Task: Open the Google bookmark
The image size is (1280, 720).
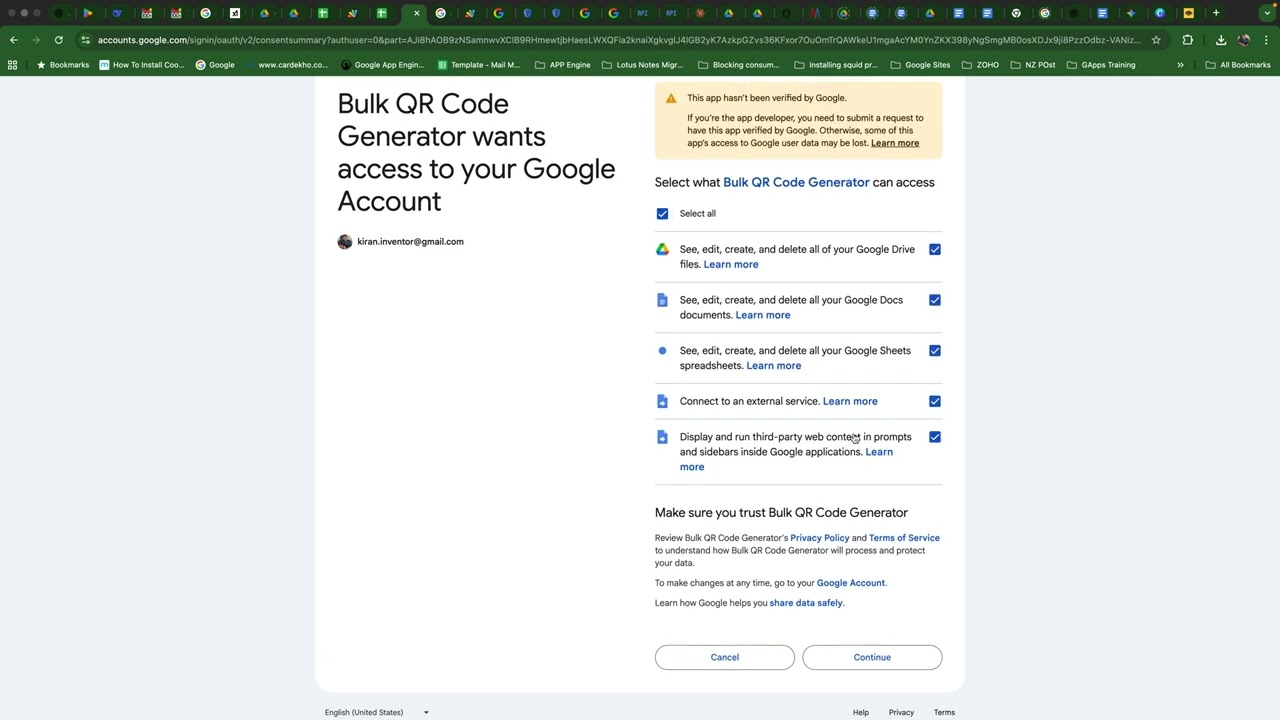Action: 215,65
